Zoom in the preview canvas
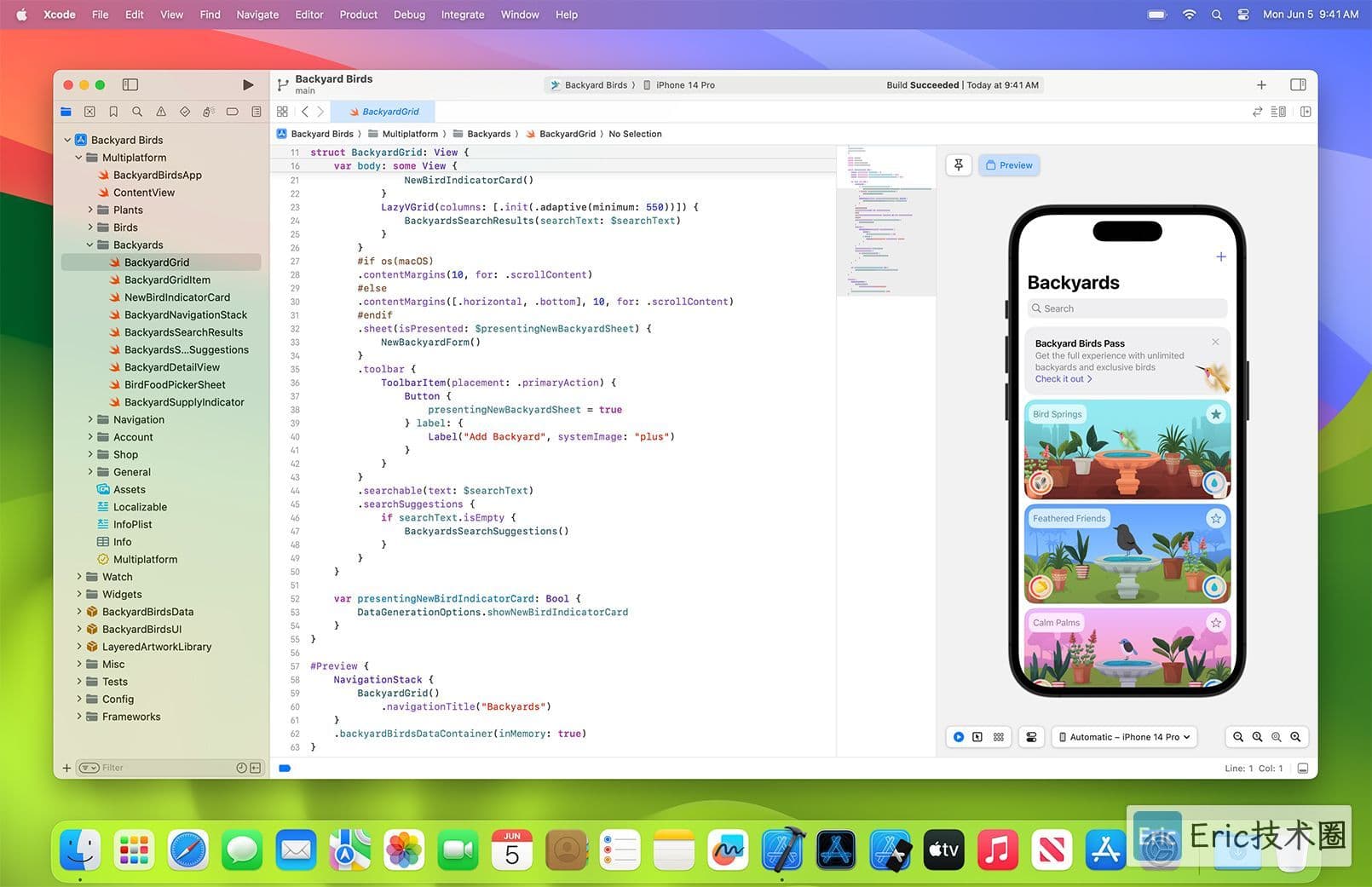The height and width of the screenshot is (887, 1372). click(x=1295, y=737)
